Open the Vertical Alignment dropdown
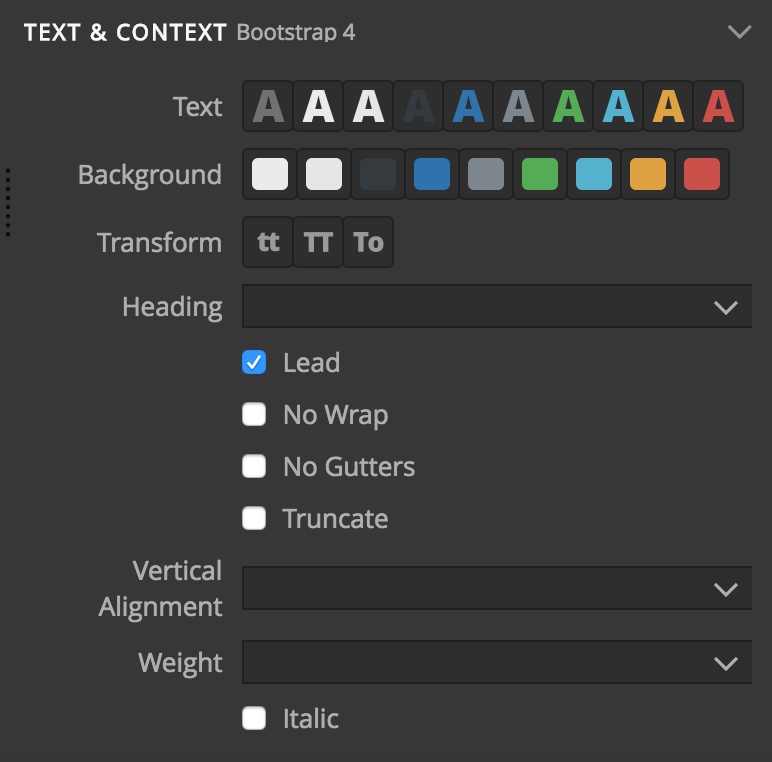772x762 pixels. pos(497,588)
